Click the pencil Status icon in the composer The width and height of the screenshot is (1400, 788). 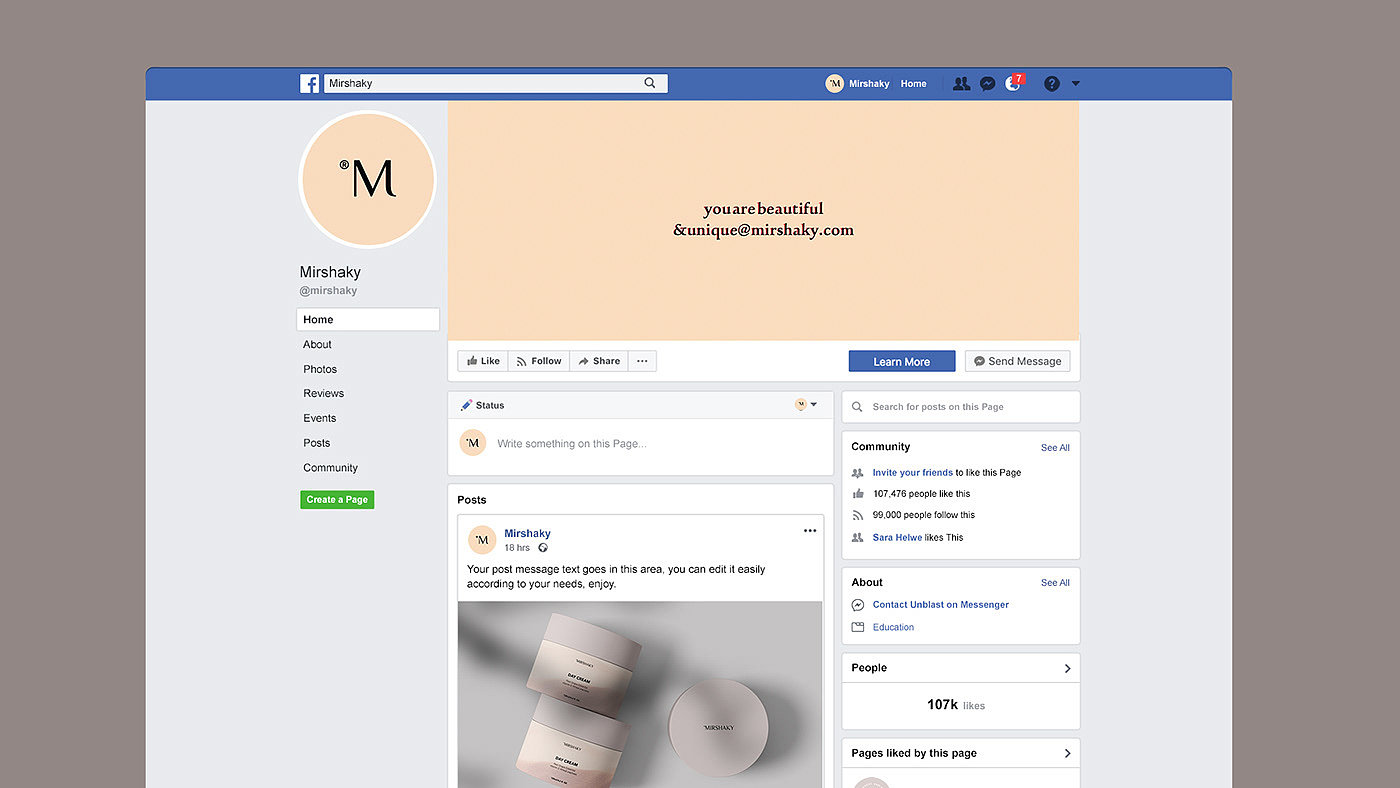(466, 405)
